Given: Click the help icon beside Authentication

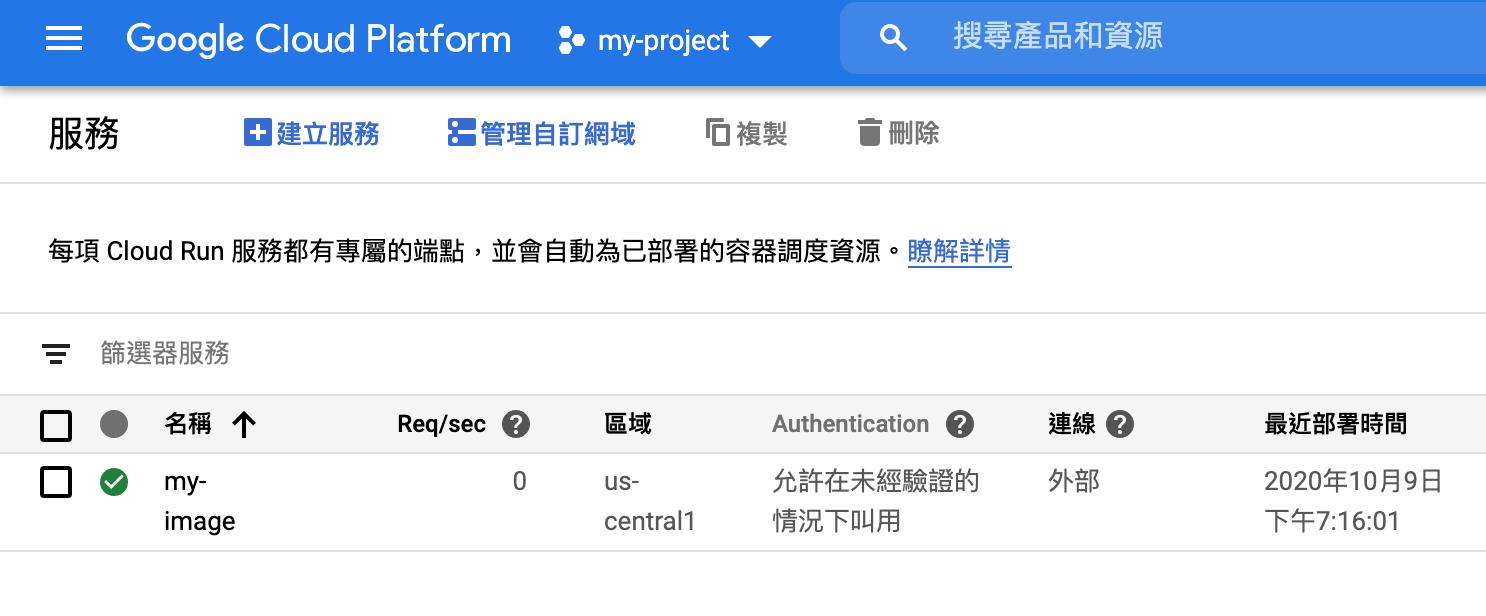Looking at the screenshot, I should [x=960, y=425].
